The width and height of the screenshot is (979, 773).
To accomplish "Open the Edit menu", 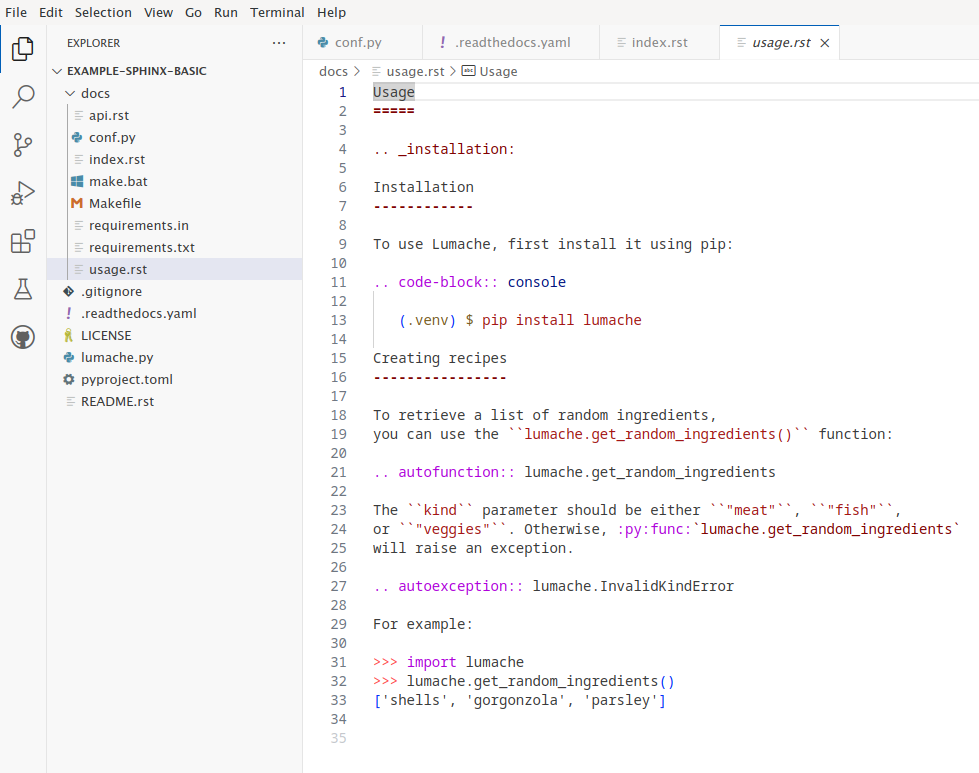I will (51, 12).
